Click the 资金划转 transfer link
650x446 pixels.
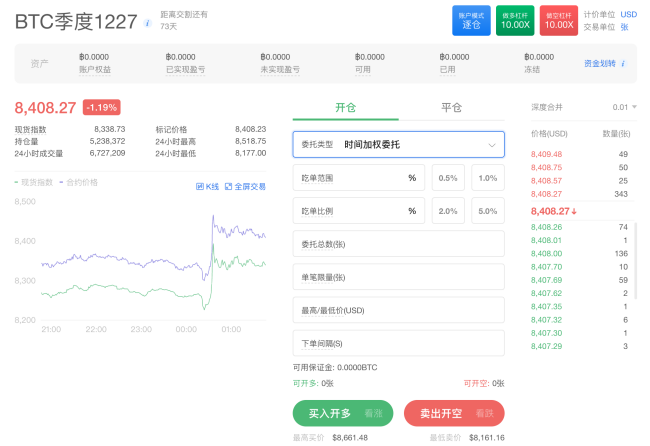(600, 63)
